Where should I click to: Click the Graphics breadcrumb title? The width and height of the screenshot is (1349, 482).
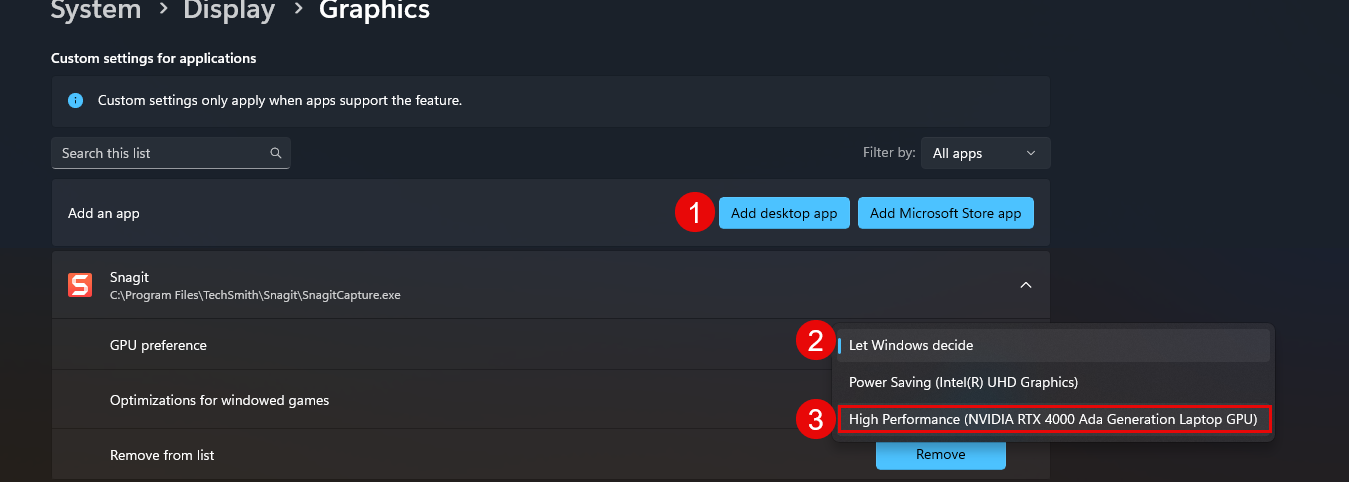[x=374, y=11]
